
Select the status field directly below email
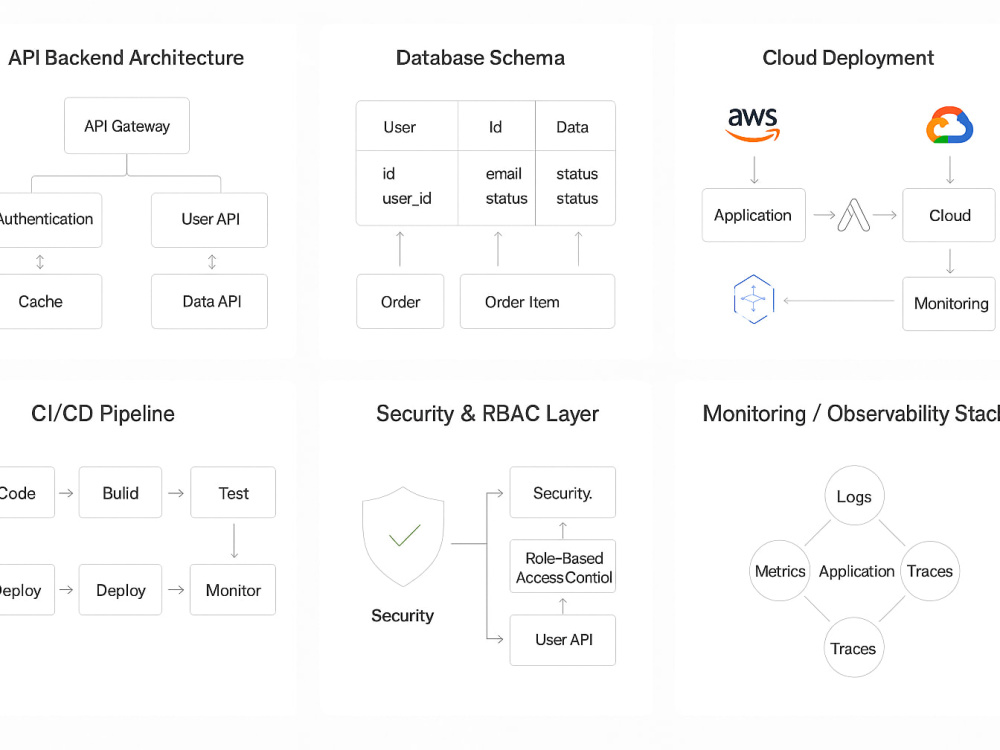[x=506, y=199]
